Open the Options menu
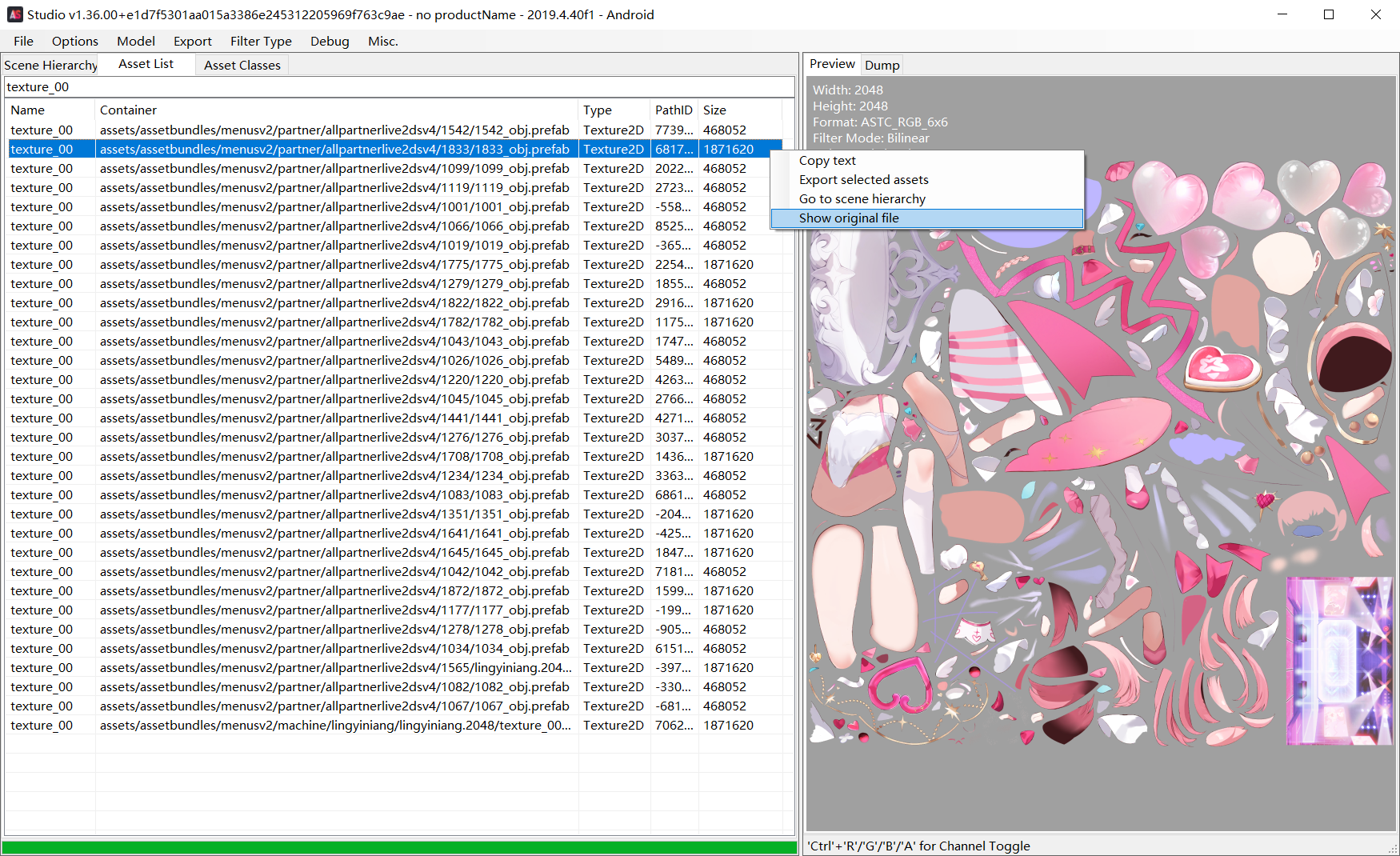The image size is (1400, 856). click(74, 41)
